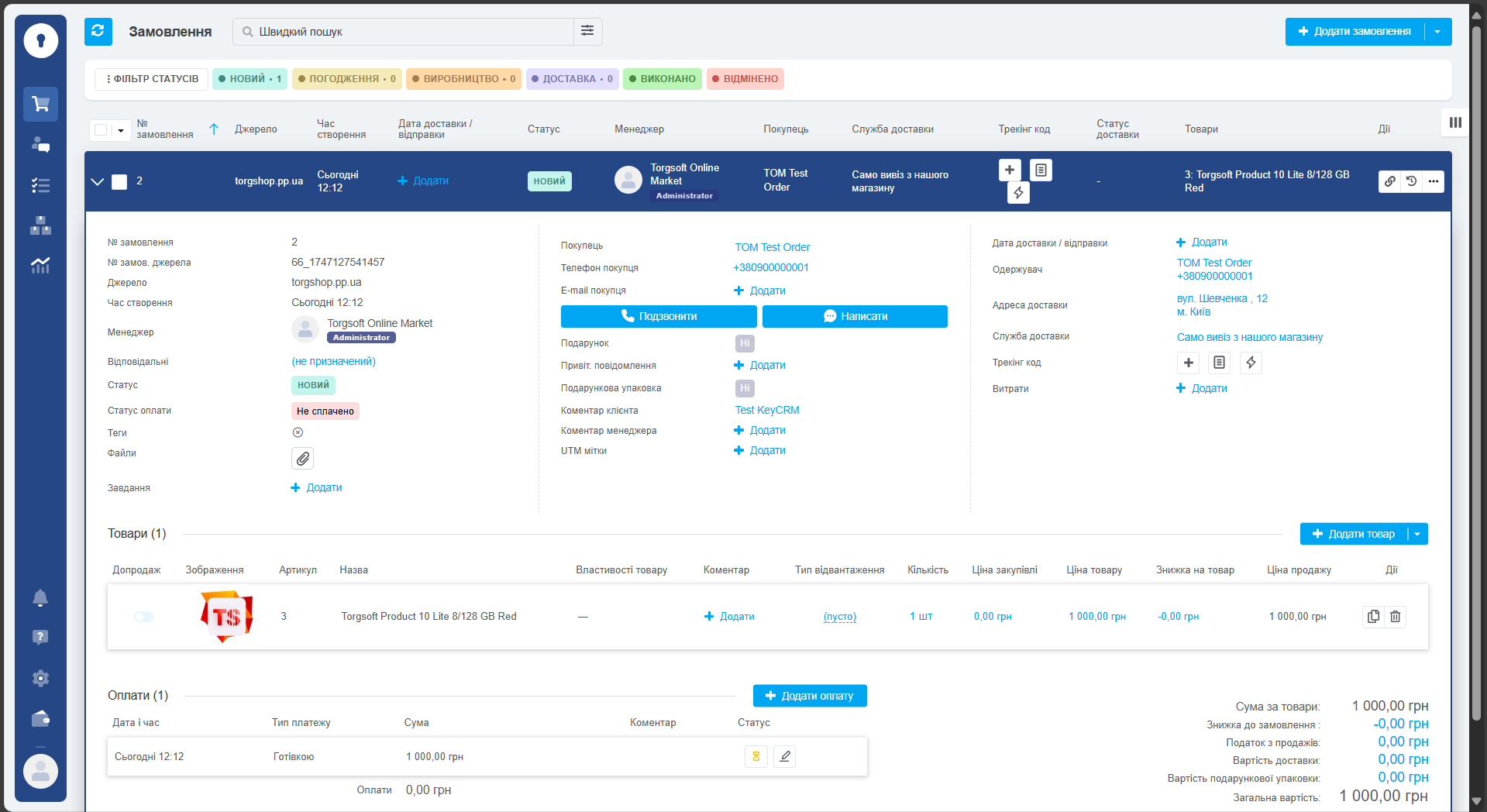Edit the payment with pencil icon

[x=784, y=756]
